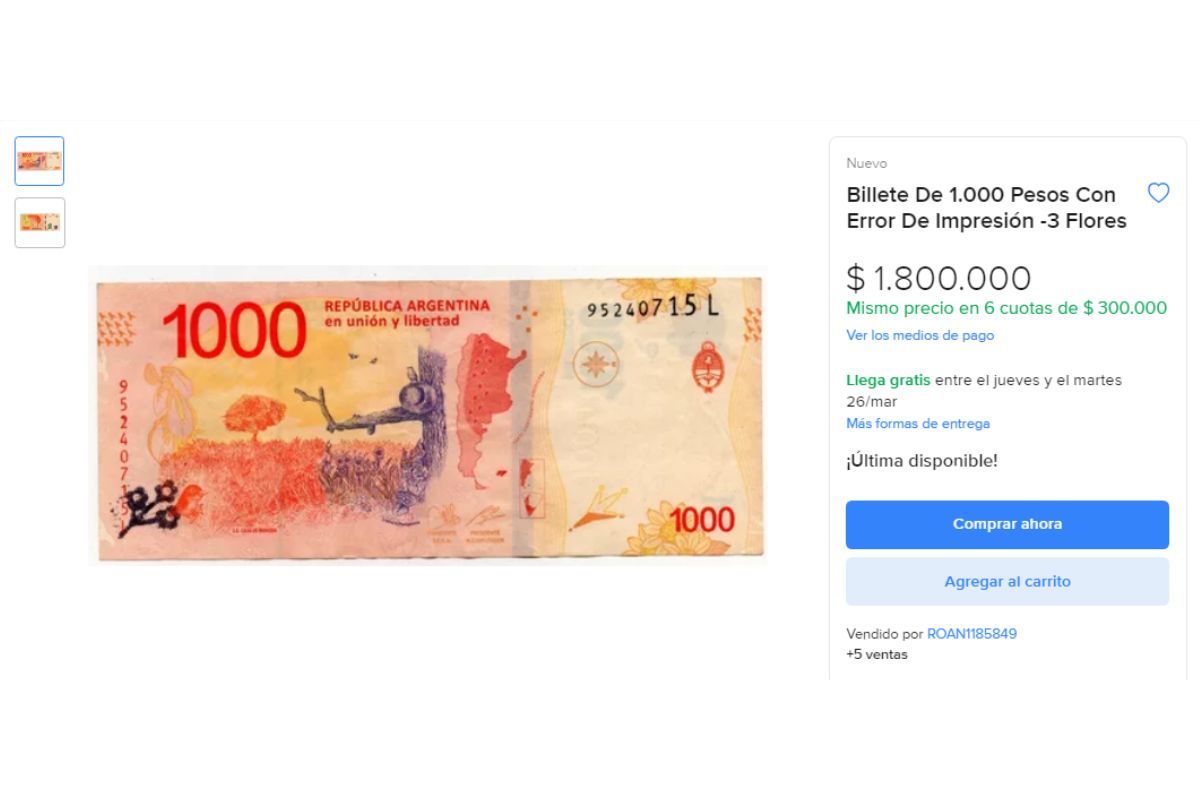Image resolution: width=1200 pixels, height=800 pixels.
Task: Click the Comprar ahora button
Action: (x=1007, y=524)
